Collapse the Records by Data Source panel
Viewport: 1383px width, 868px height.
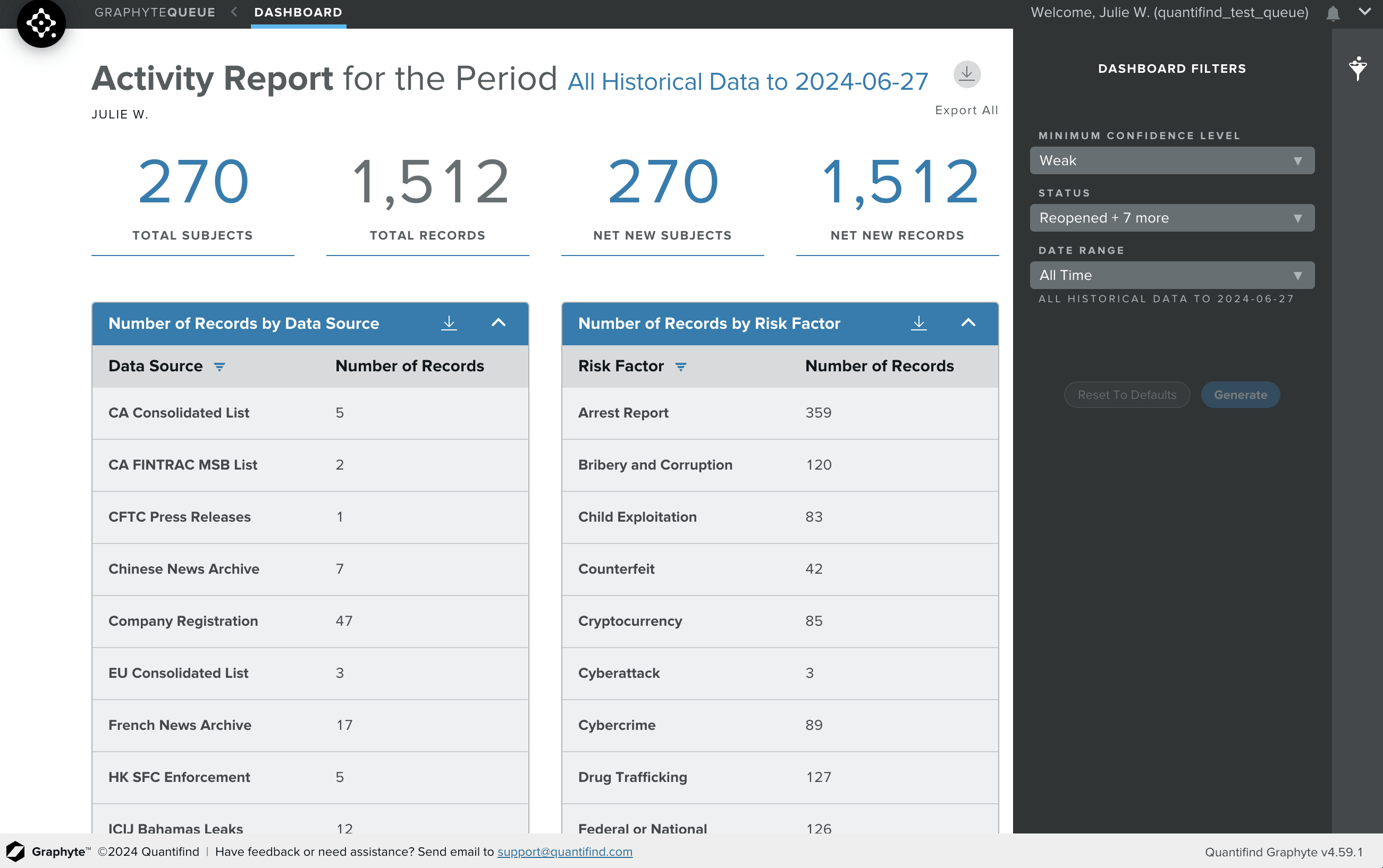498,322
